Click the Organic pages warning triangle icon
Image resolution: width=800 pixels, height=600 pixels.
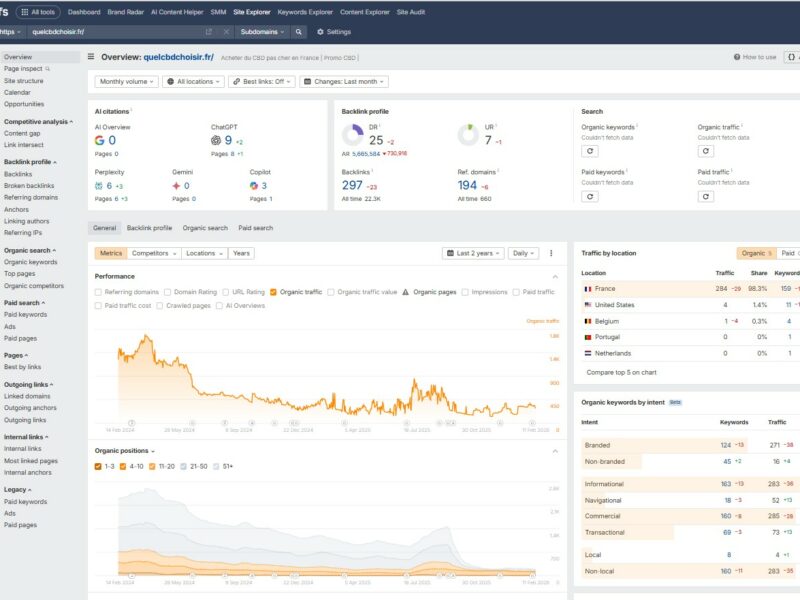coord(406,292)
